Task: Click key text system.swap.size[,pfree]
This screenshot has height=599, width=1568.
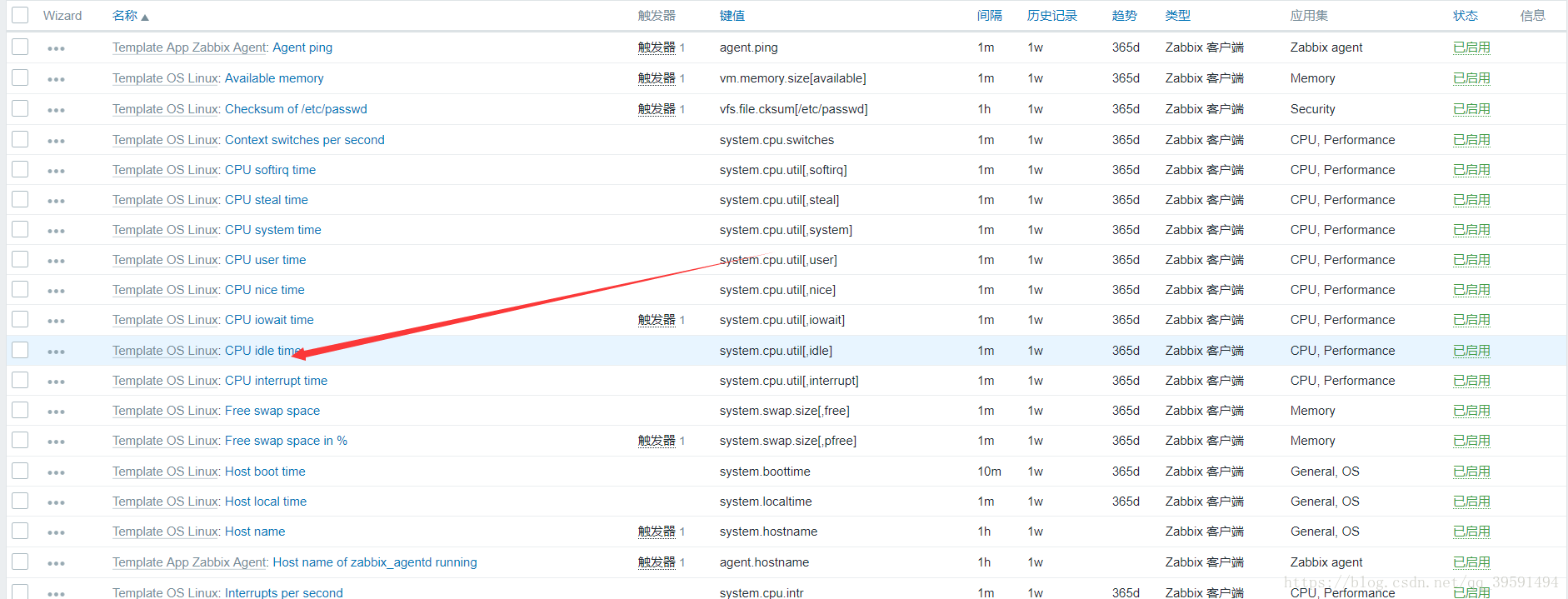Action: pos(788,441)
